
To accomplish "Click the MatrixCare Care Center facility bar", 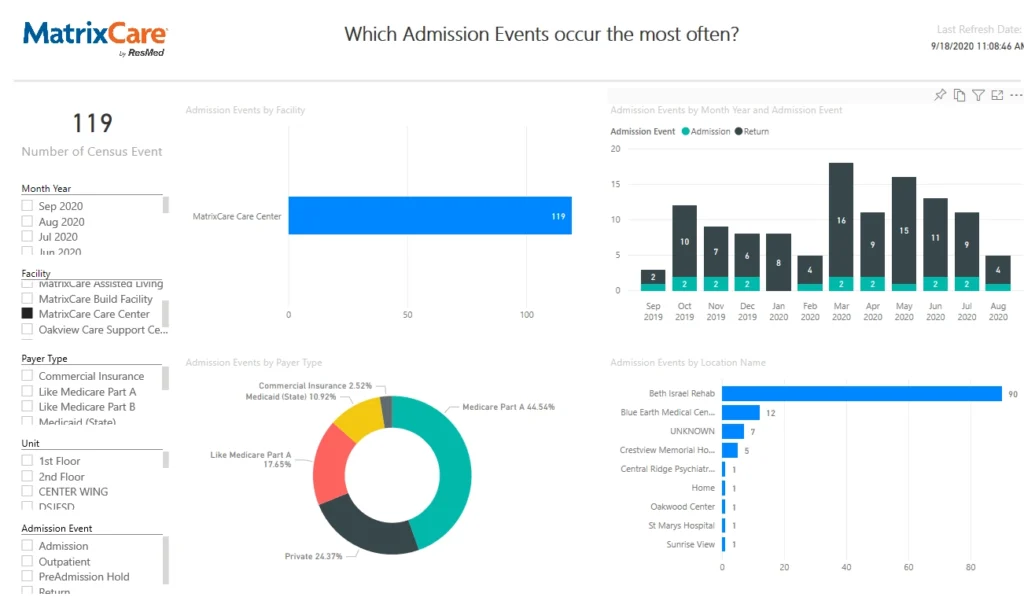I will coord(429,216).
